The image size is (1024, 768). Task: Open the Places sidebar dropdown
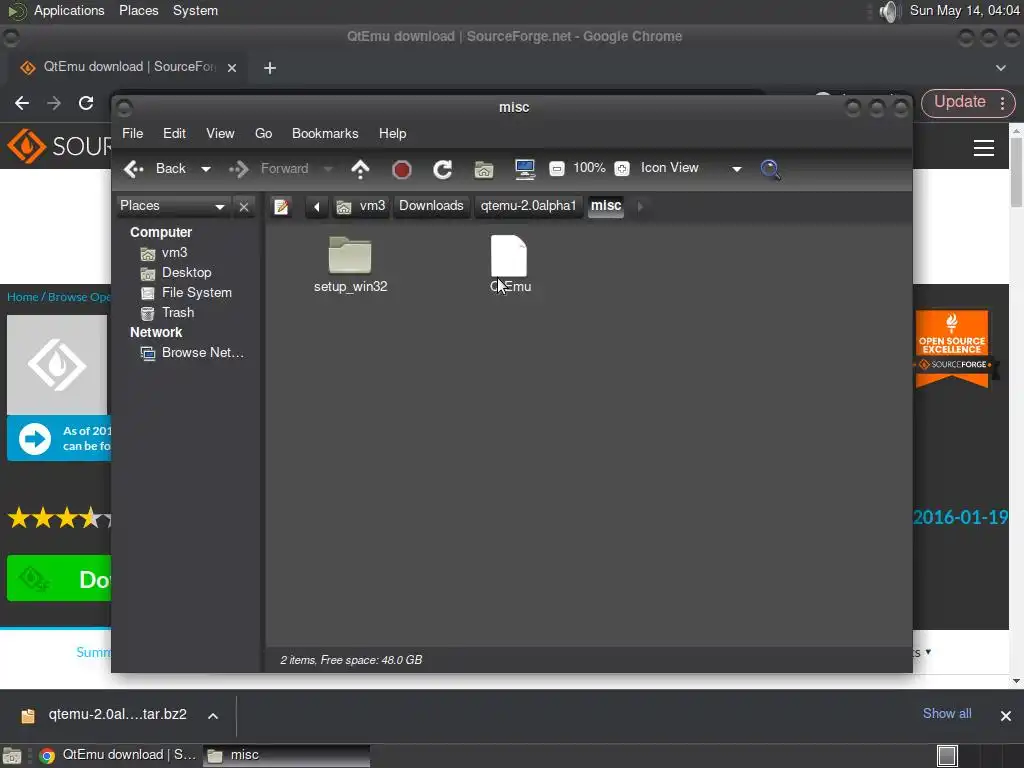172,206
